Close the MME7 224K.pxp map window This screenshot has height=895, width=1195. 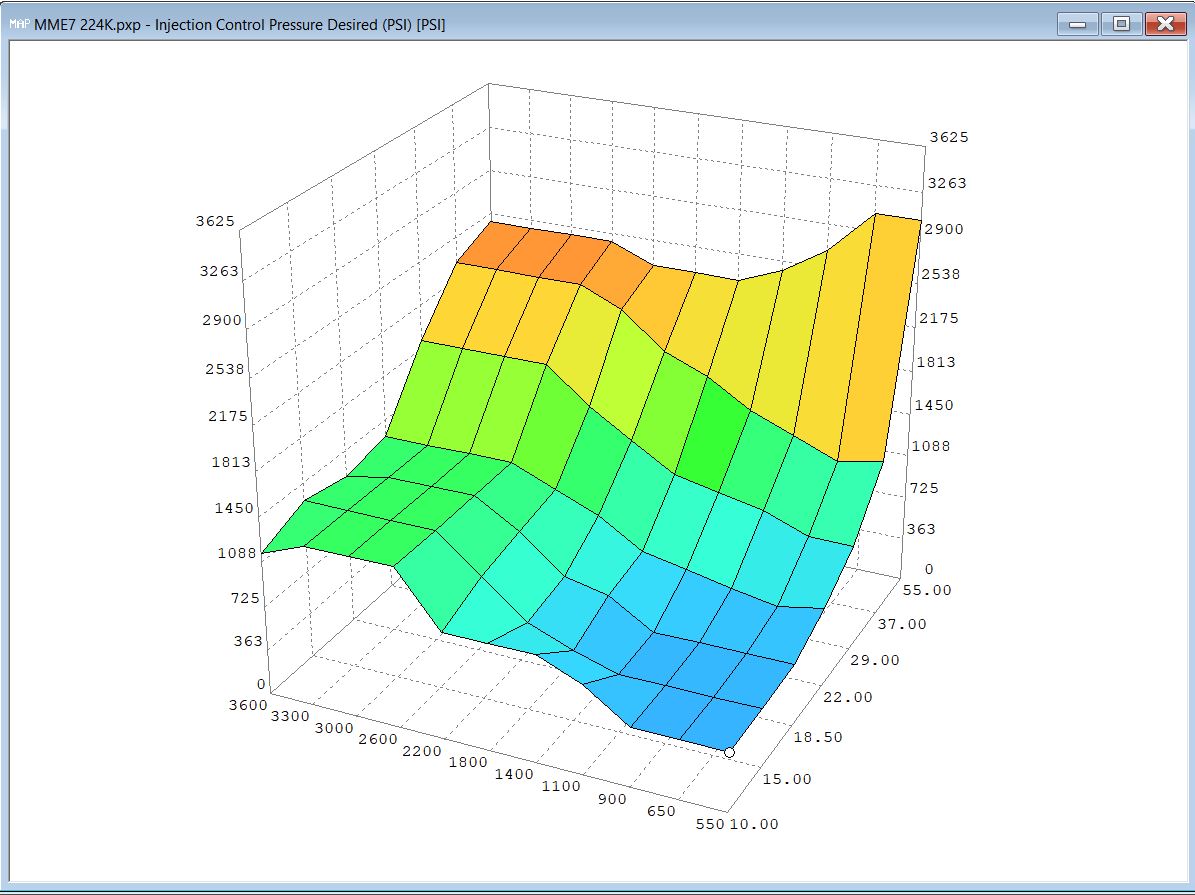click(x=1166, y=22)
